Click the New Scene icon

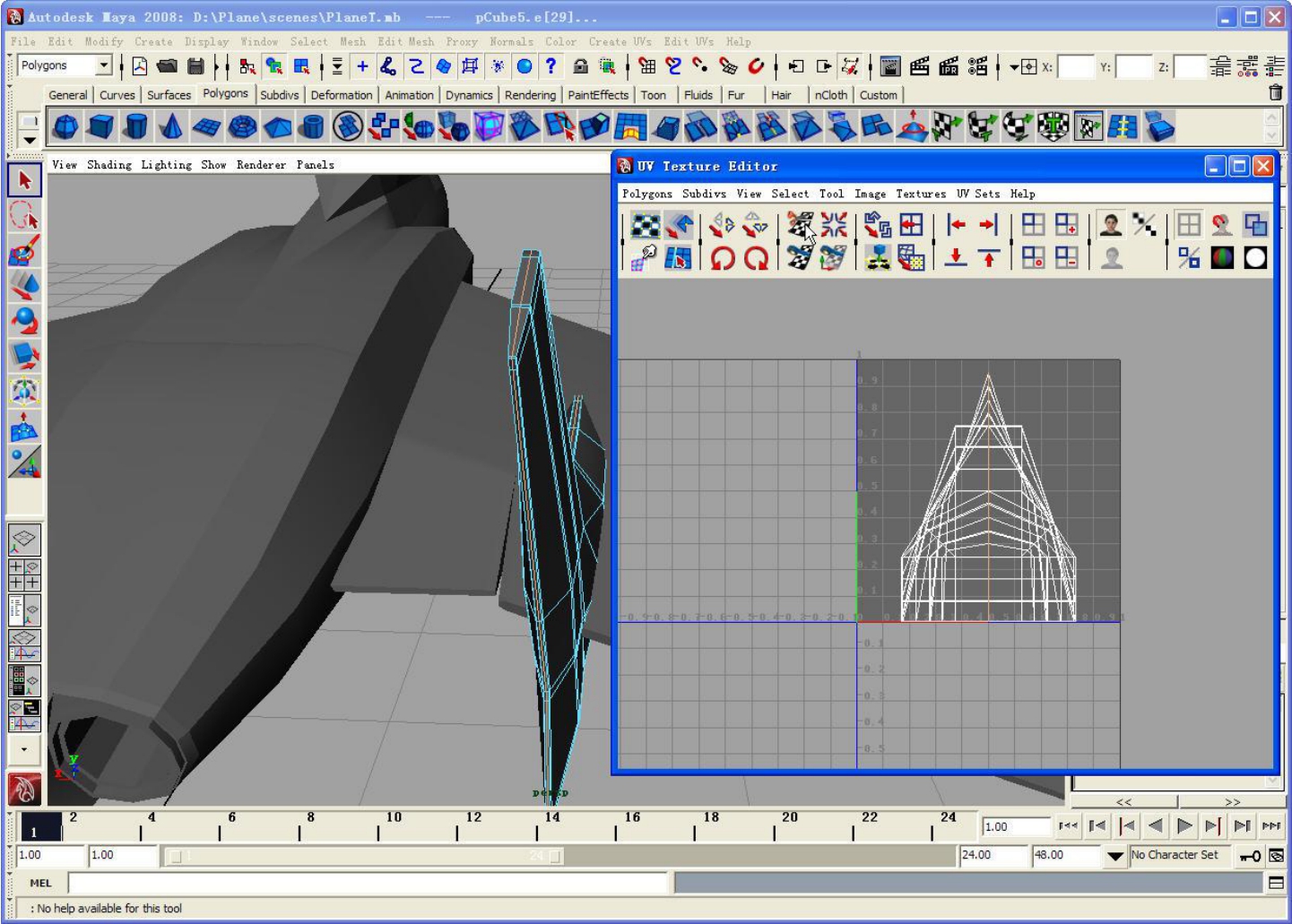[x=140, y=66]
